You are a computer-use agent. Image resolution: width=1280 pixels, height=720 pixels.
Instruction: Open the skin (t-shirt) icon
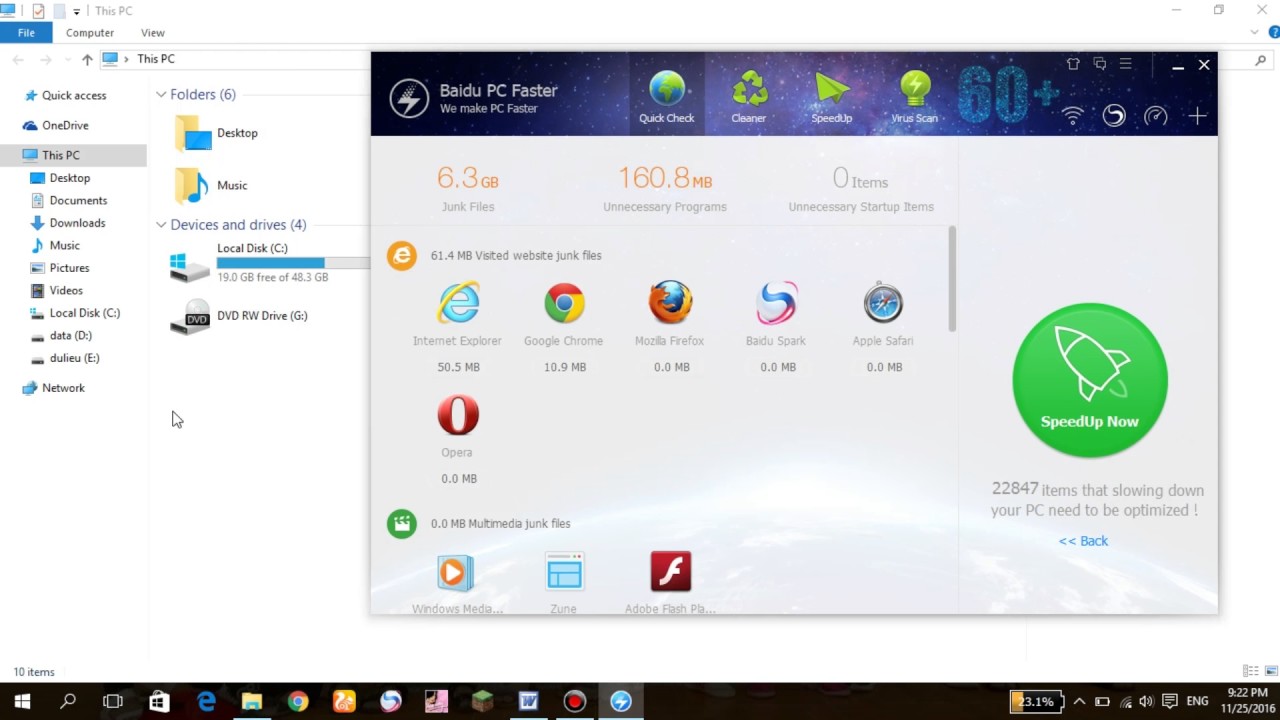[1073, 64]
